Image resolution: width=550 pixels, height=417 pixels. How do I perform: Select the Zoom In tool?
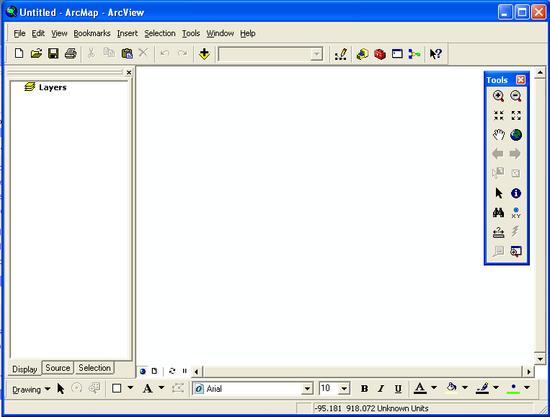pyautogui.click(x=498, y=96)
